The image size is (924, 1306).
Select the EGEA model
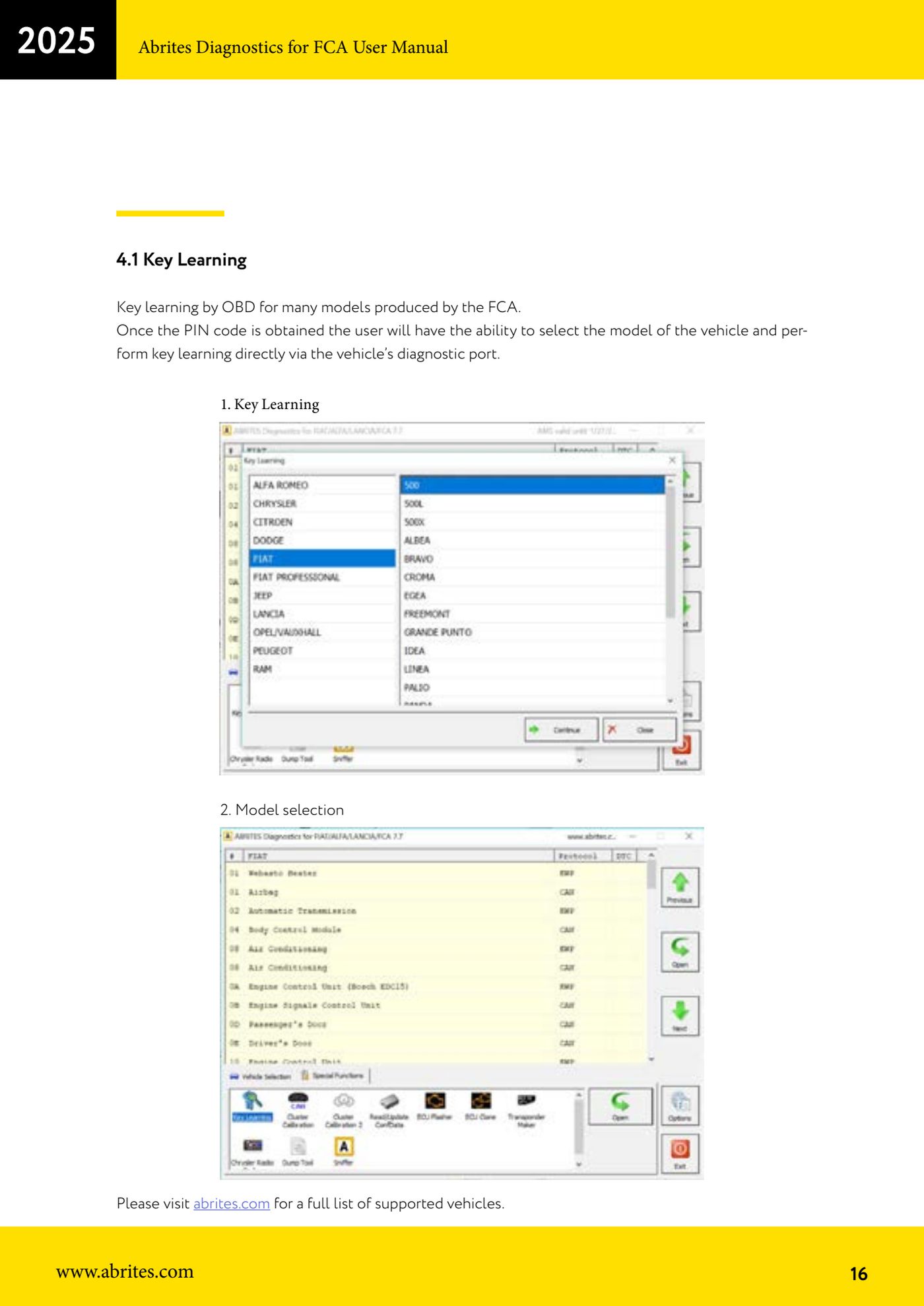(532, 596)
